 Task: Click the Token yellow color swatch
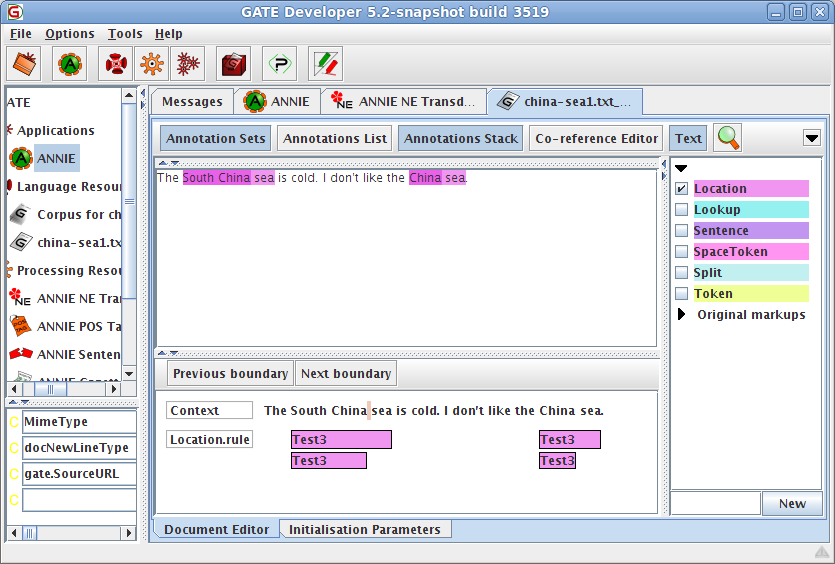click(751, 293)
